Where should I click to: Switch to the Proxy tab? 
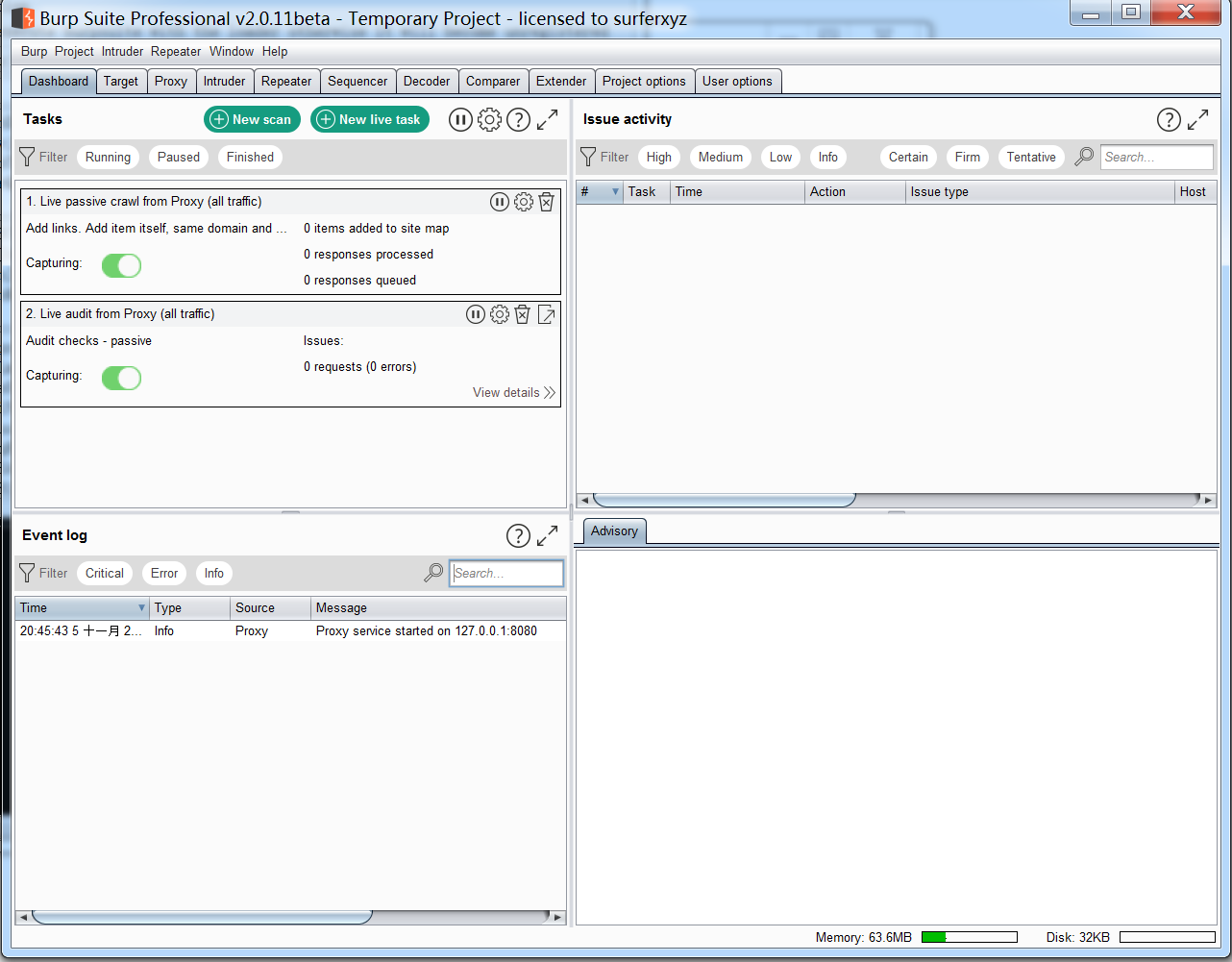(171, 82)
